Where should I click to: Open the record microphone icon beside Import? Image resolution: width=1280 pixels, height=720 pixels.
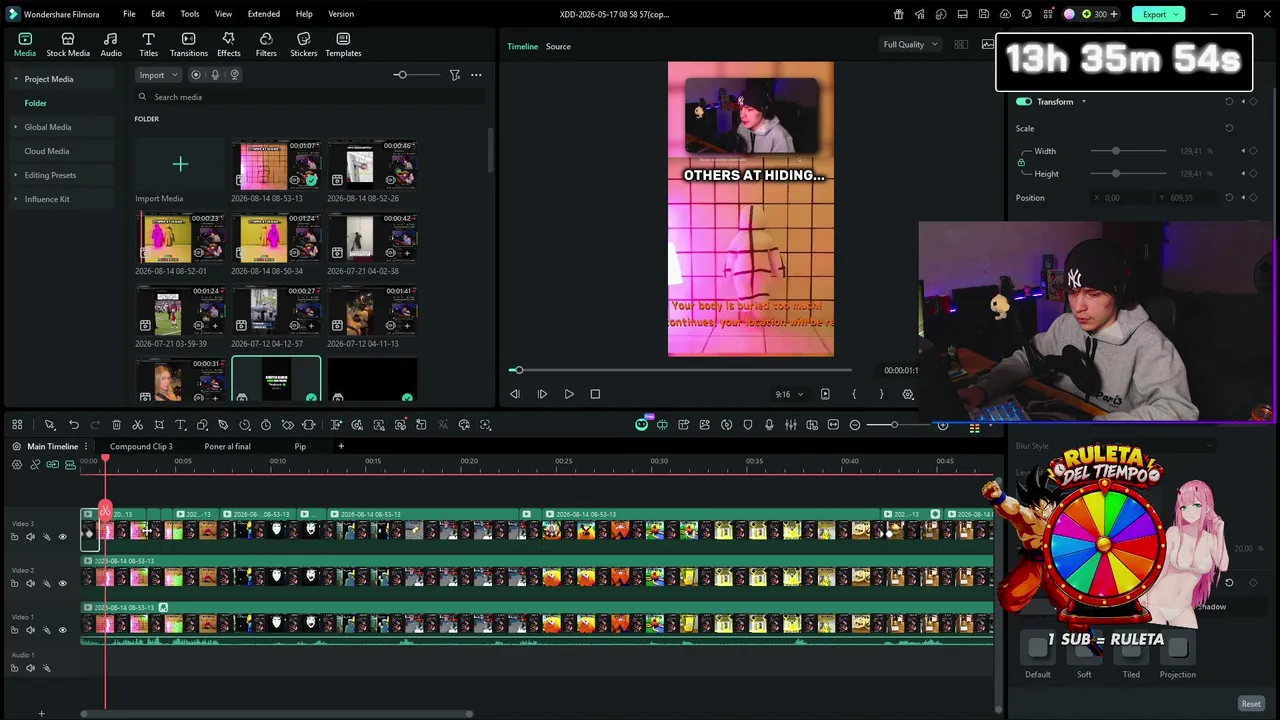coord(215,75)
